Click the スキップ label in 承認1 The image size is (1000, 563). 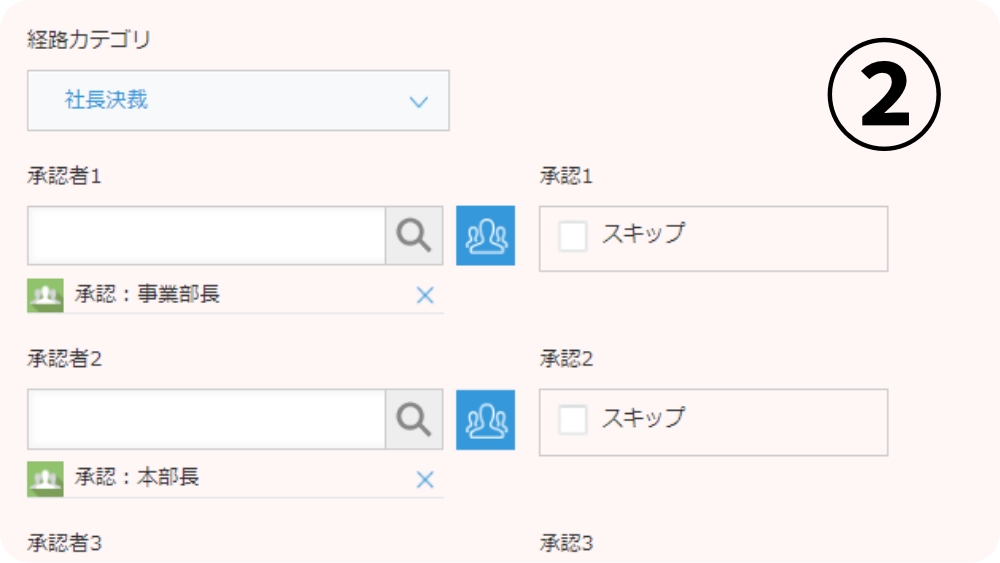(x=643, y=233)
